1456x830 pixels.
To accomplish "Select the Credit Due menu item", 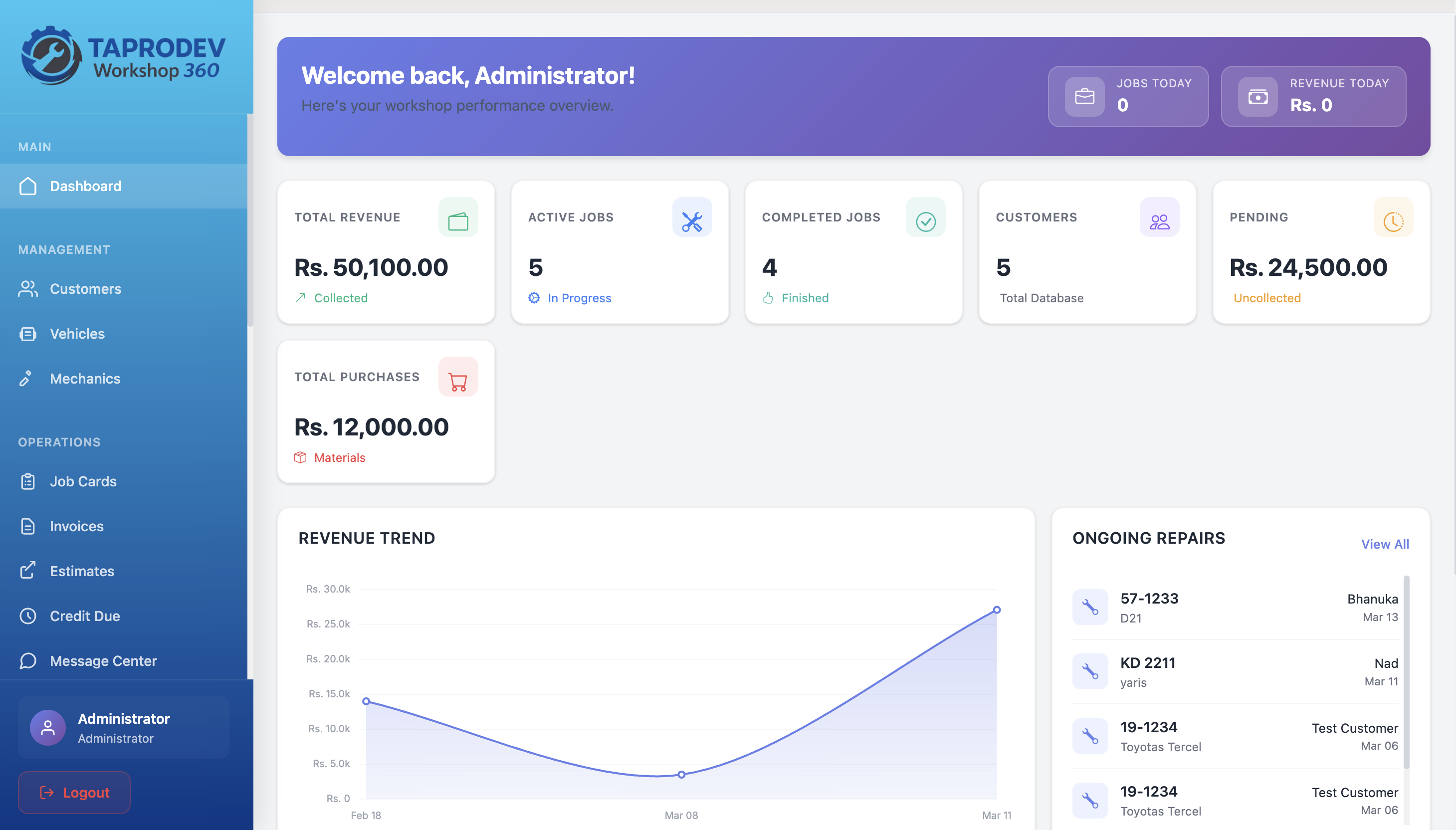I will click(x=84, y=616).
